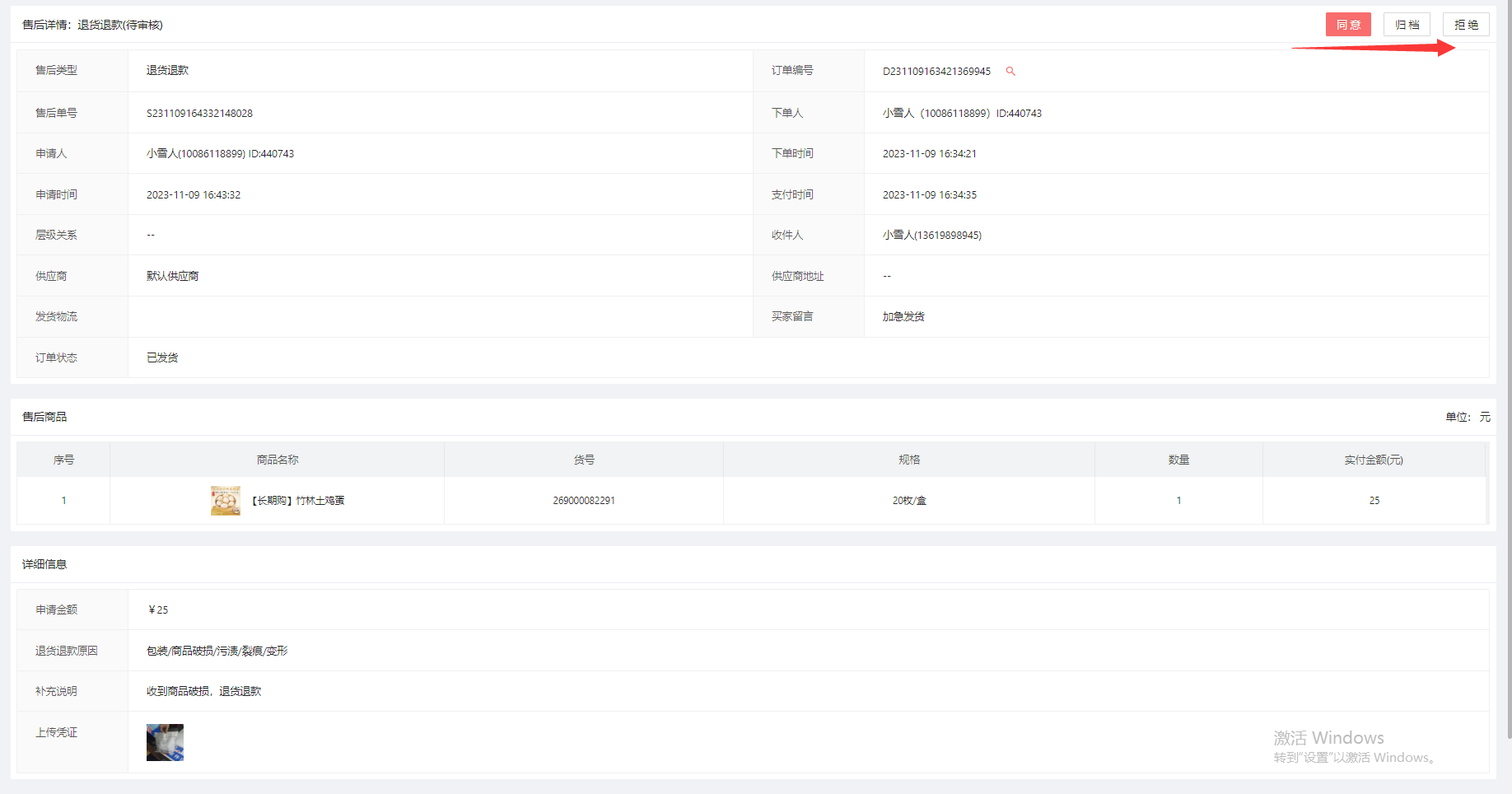1512x794 pixels.
Task: Click the recipient 小雪人(13619898945)
Action: [931, 236]
